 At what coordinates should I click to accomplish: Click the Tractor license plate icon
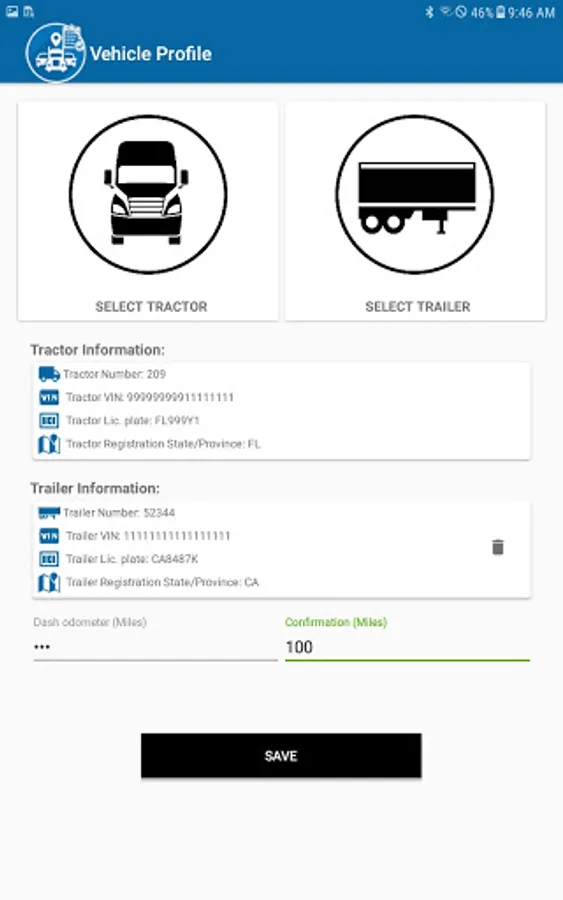[x=49, y=421]
